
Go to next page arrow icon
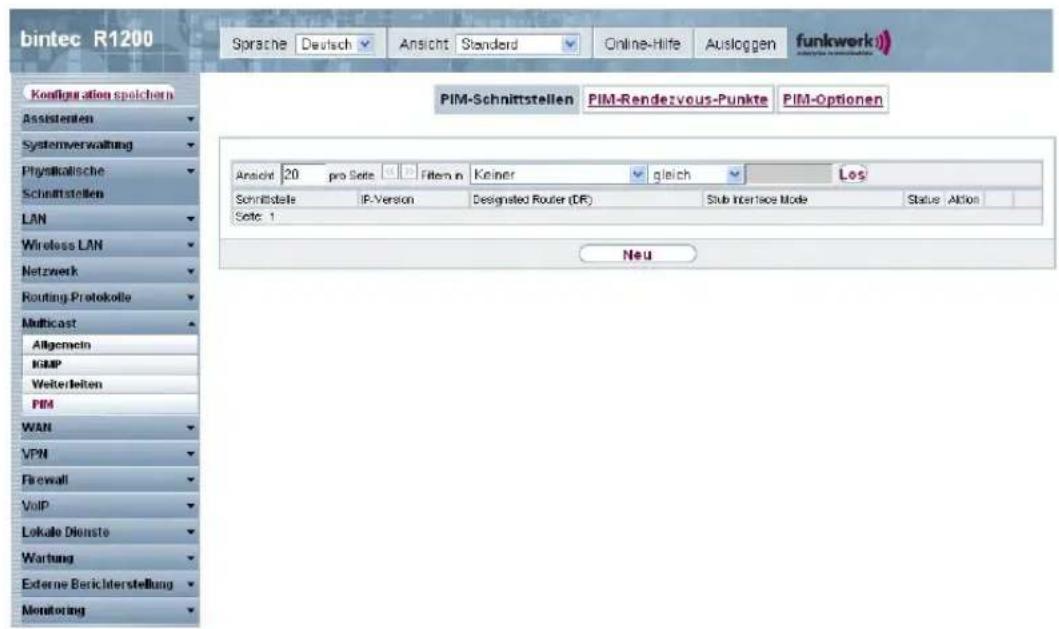[409, 173]
